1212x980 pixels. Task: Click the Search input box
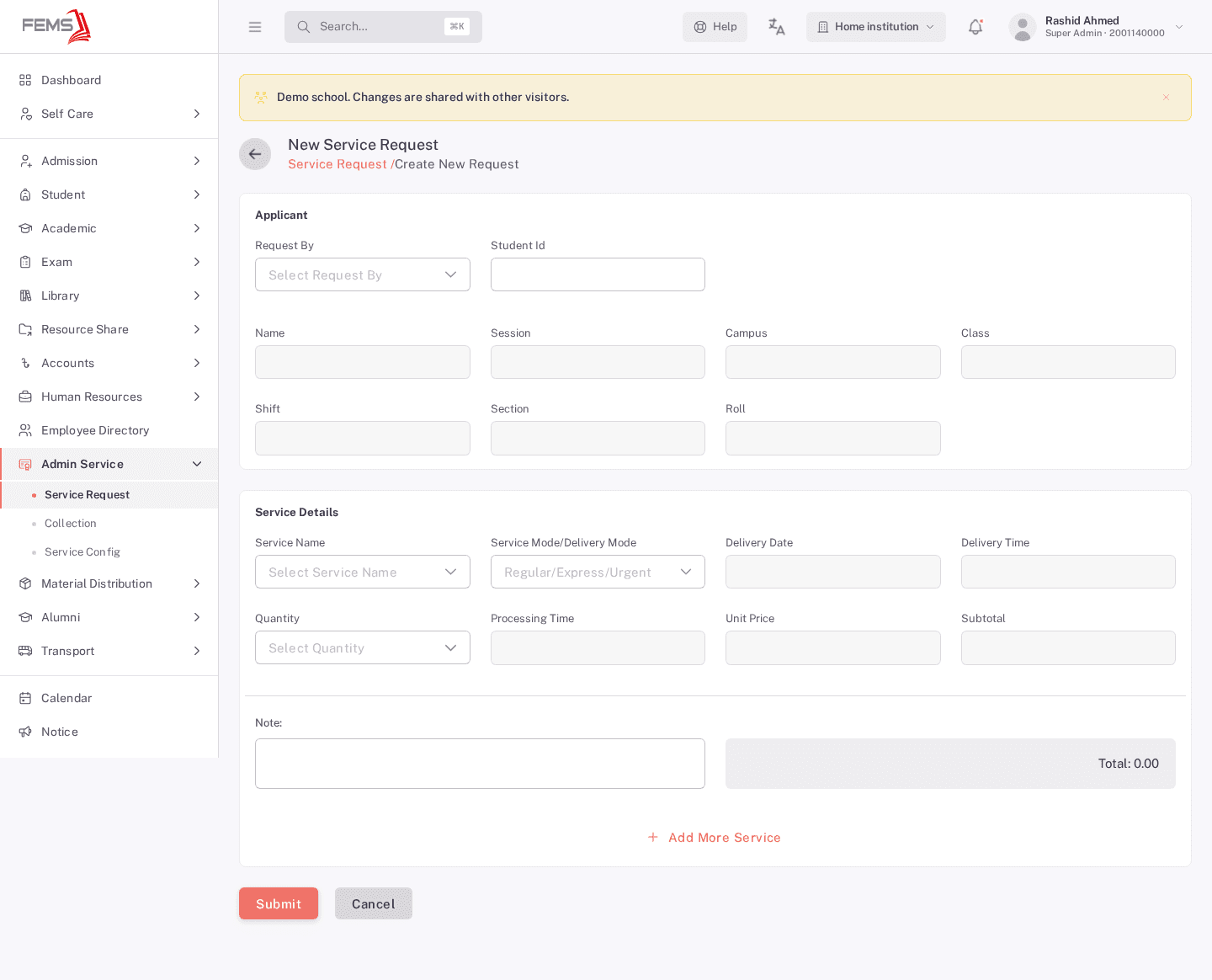point(383,27)
